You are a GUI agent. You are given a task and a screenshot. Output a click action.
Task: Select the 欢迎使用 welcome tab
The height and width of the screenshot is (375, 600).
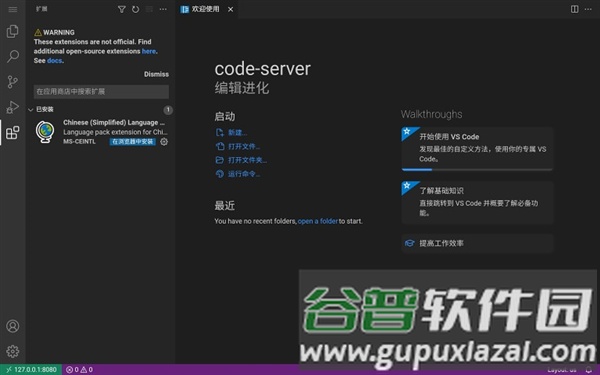click(207, 9)
